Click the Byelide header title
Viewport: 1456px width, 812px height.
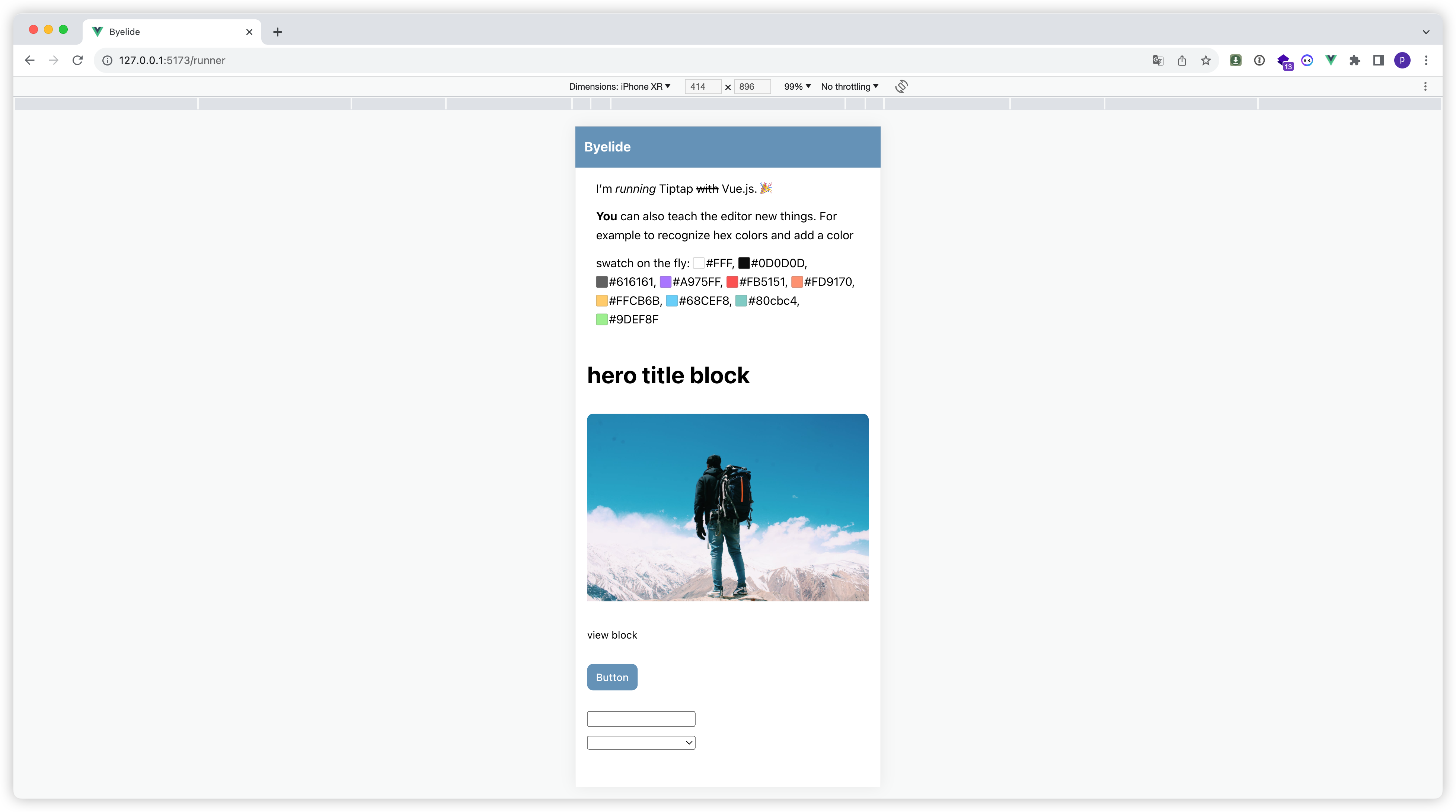point(607,147)
